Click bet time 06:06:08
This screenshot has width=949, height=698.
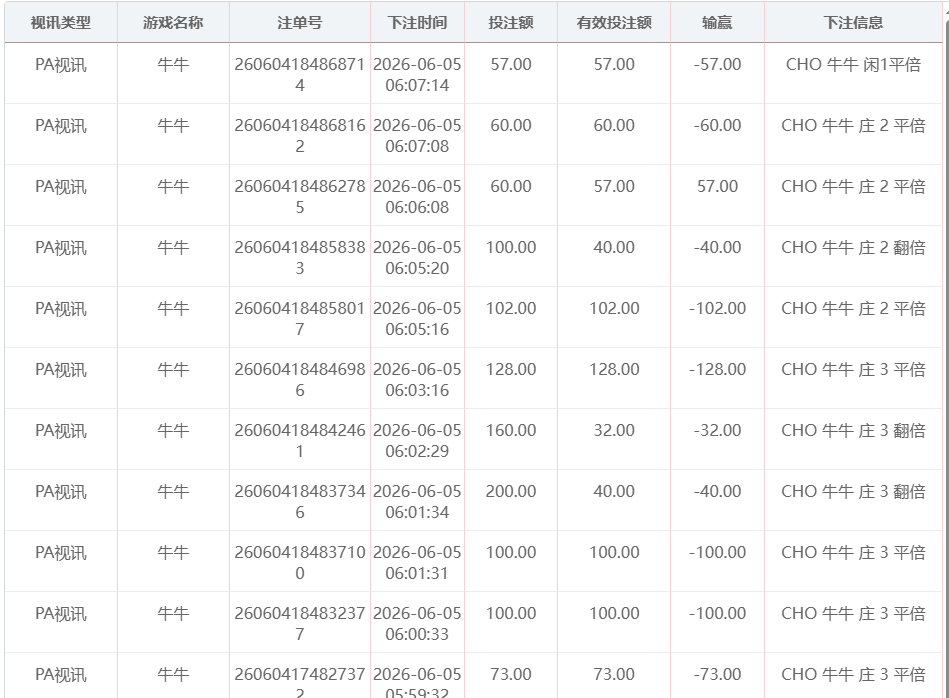click(417, 208)
